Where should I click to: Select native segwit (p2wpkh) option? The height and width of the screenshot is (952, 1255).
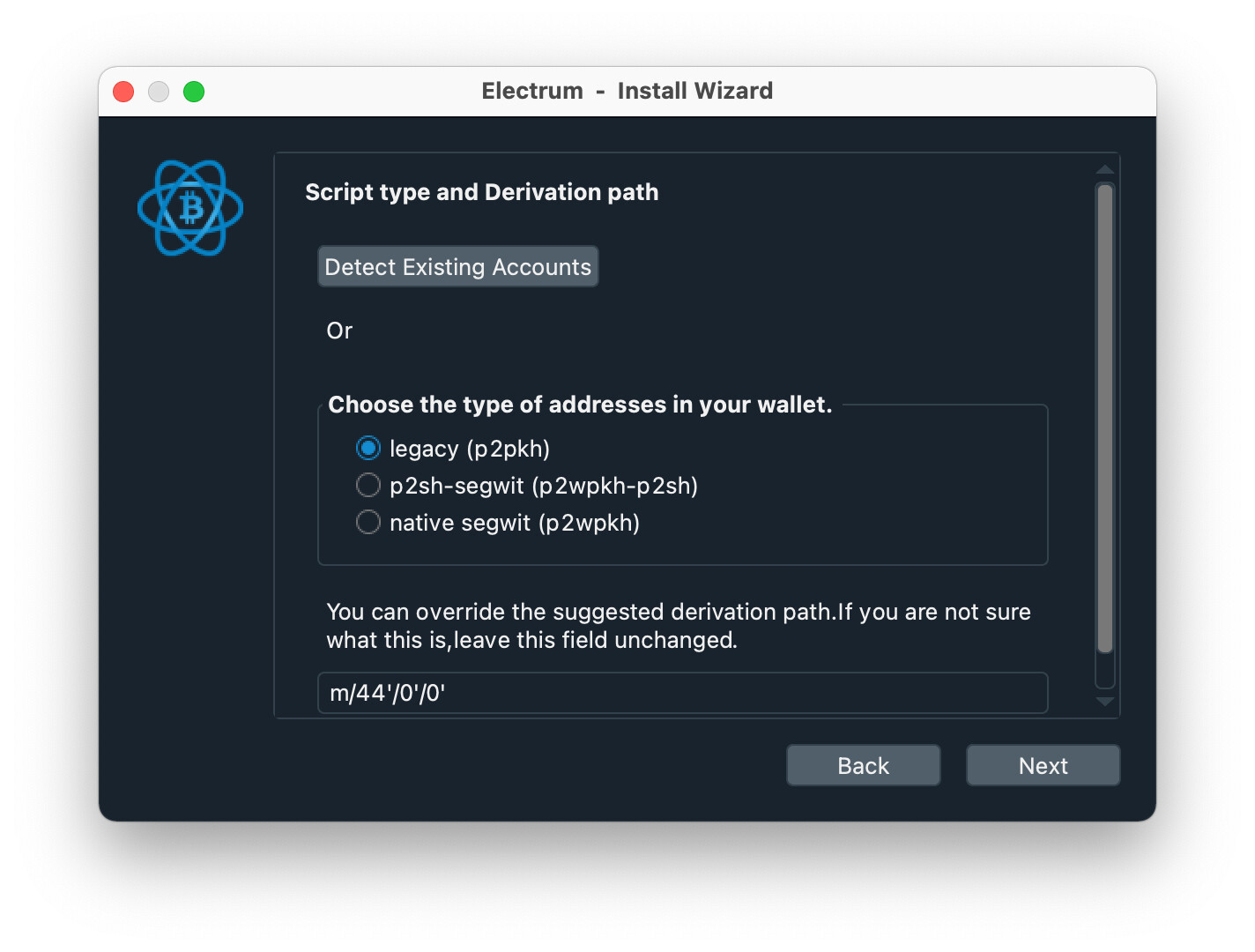click(368, 523)
